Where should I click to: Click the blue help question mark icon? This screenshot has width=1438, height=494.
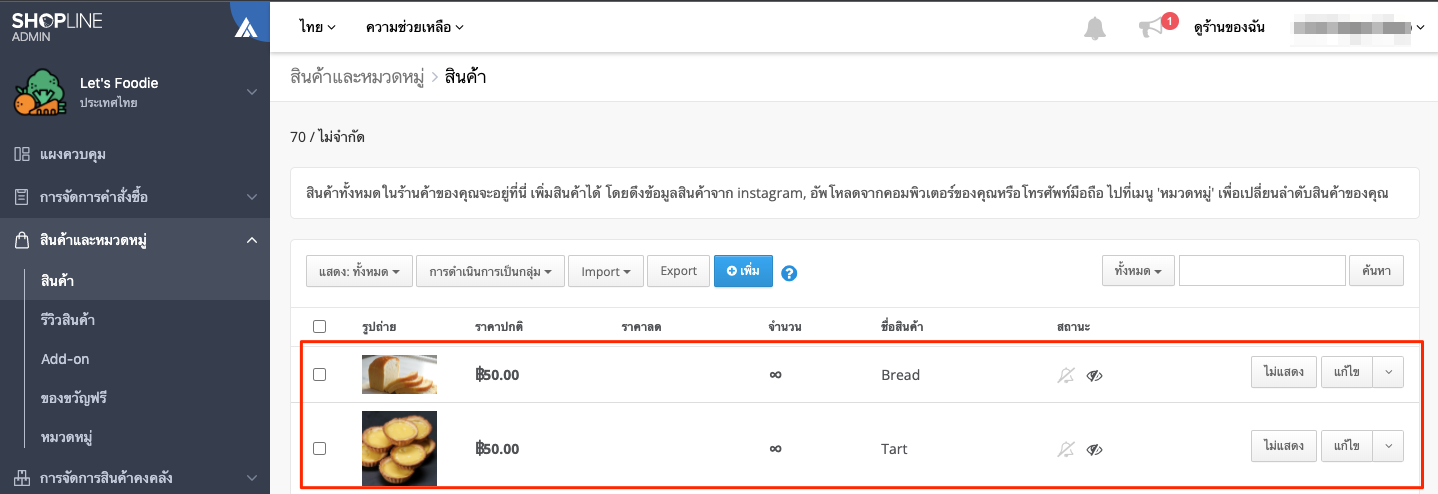[x=789, y=272]
